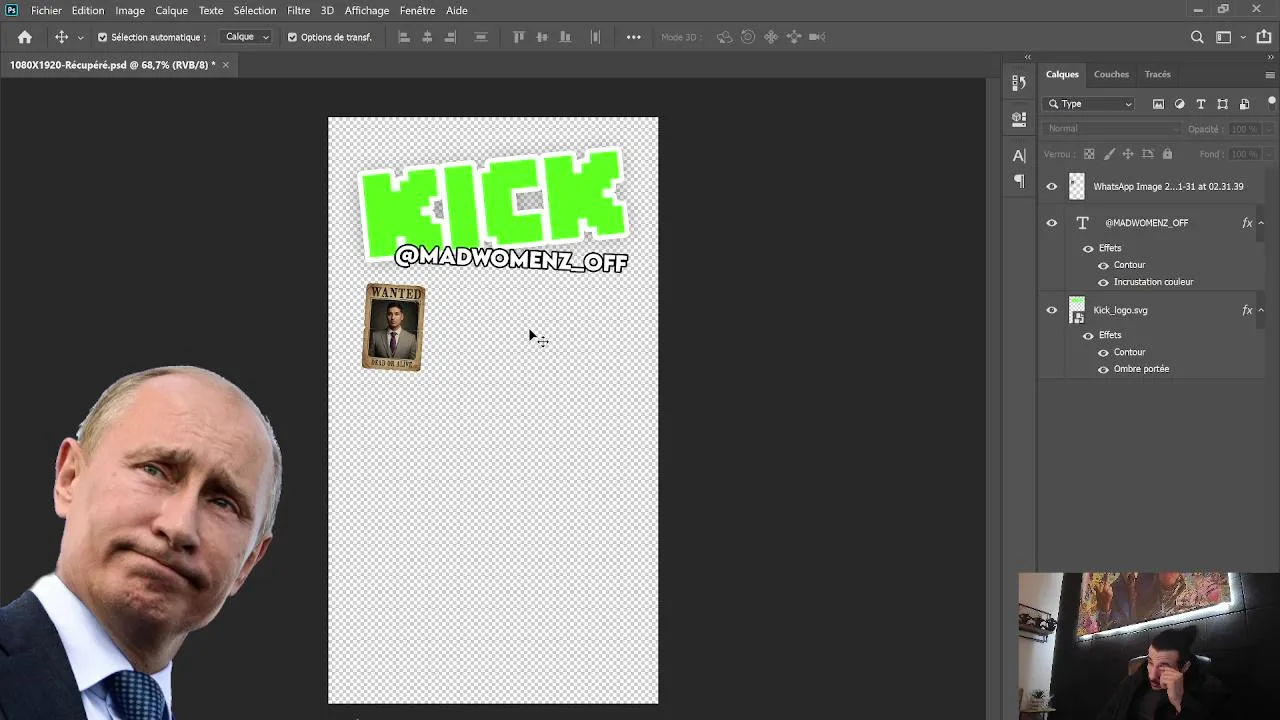This screenshot has width=1280, height=720.
Task: Click the 3D roll mode icon
Action: coord(748,37)
